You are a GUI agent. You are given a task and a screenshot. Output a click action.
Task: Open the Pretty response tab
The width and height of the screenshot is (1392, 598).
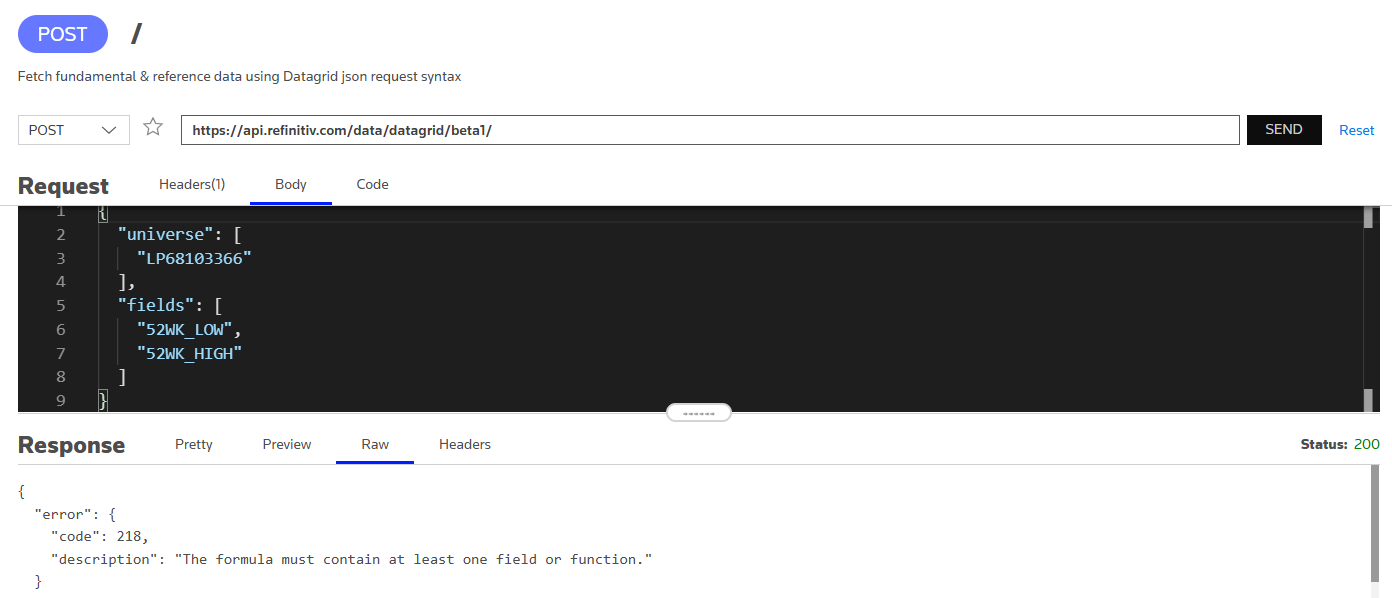pyautogui.click(x=194, y=444)
